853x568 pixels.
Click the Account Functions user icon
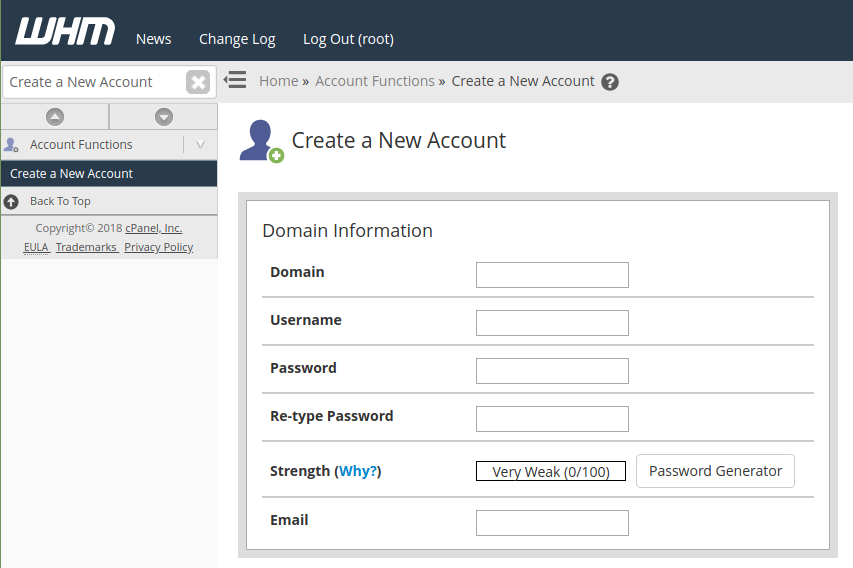11,145
